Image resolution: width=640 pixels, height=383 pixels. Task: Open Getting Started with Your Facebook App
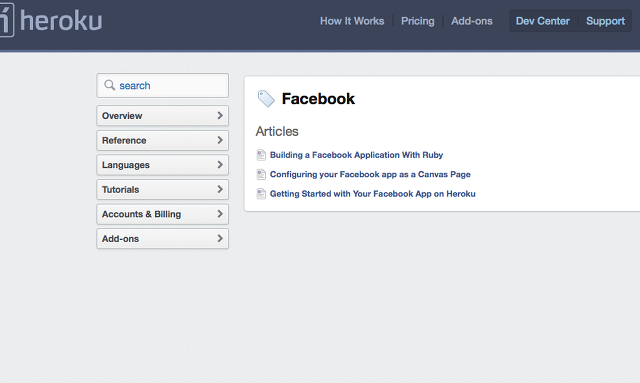pyautogui.click(x=373, y=194)
